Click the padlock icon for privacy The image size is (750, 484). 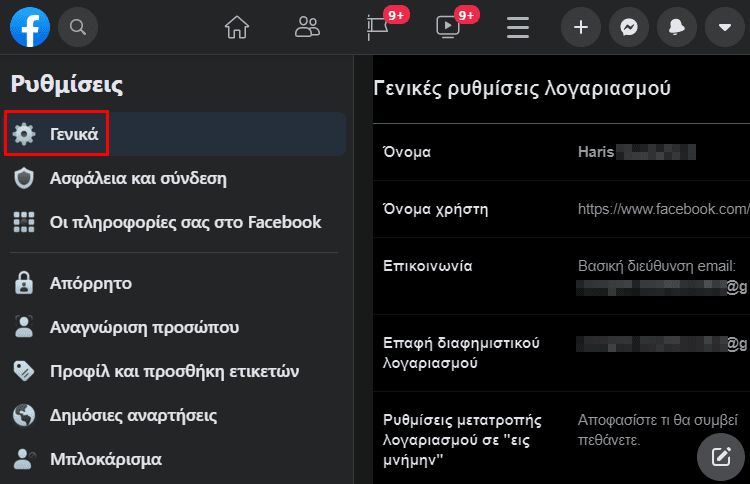(24, 283)
